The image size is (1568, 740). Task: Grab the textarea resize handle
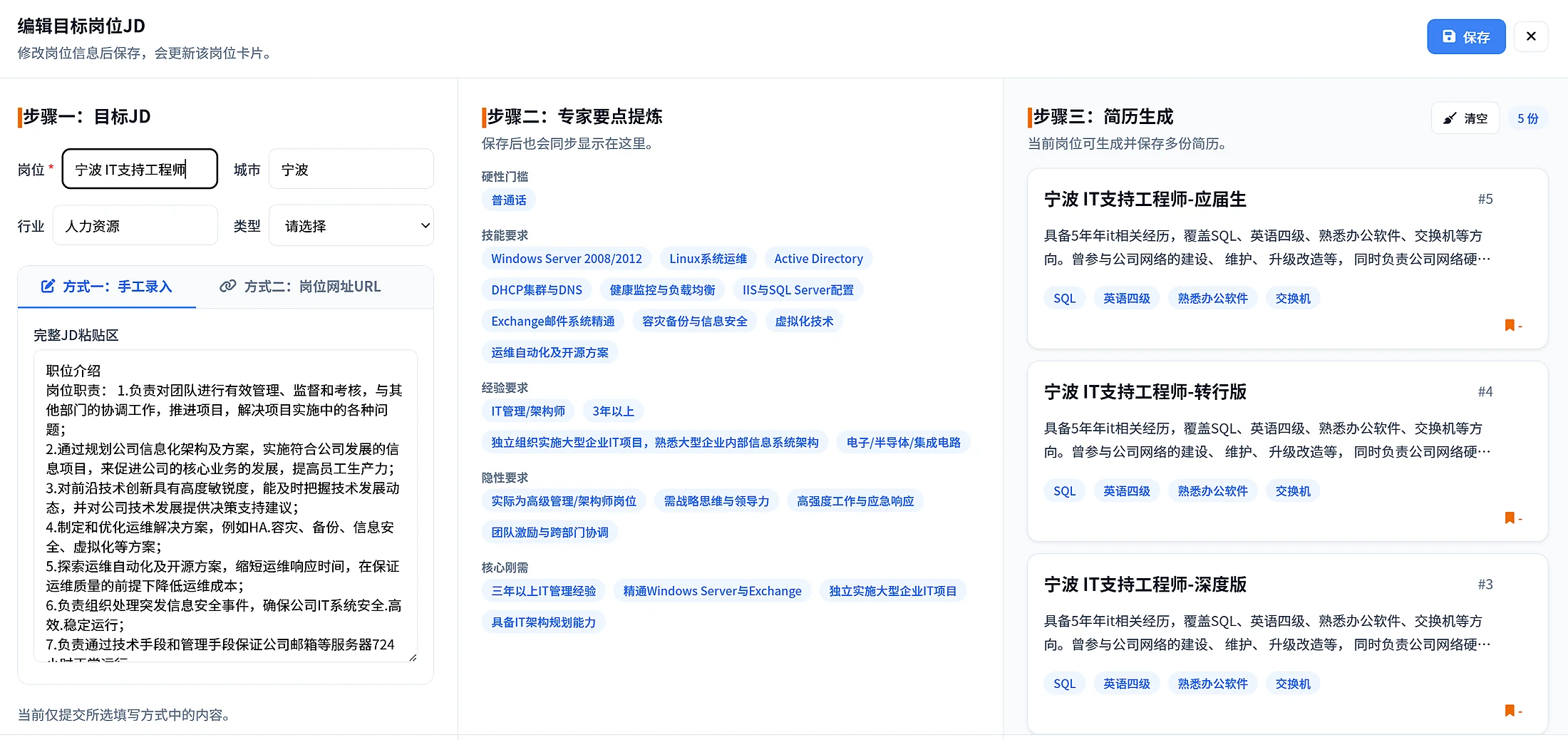pyautogui.click(x=413, y=657)
